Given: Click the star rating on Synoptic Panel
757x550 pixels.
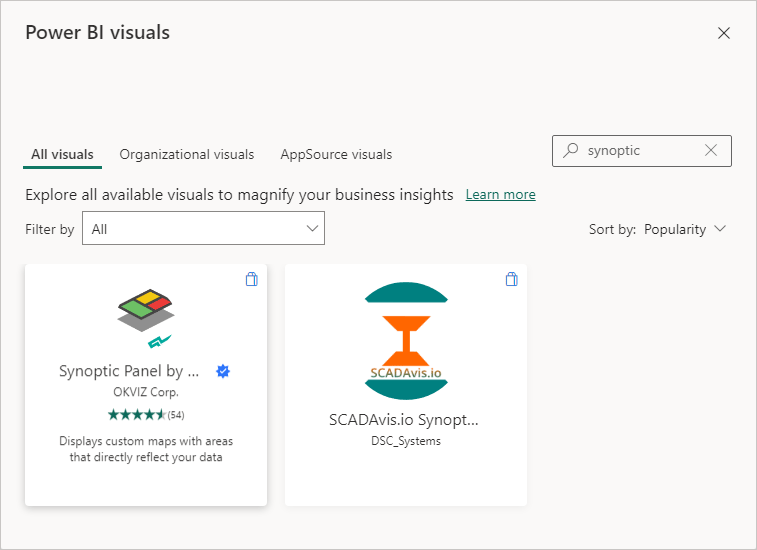Looking at the screenshot, I should click(138, 414).
